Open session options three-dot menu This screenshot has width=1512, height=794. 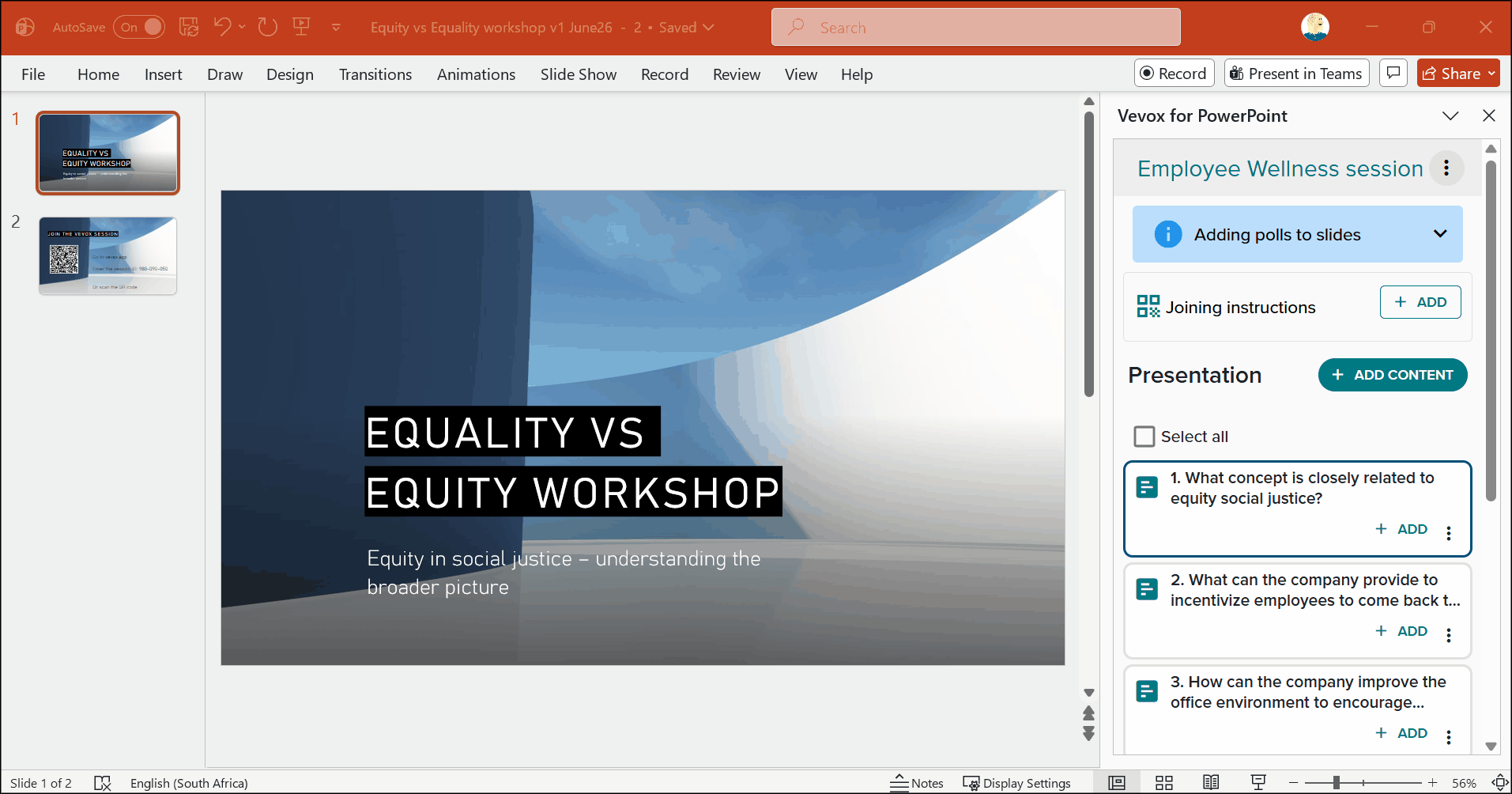click(1446, 168)
